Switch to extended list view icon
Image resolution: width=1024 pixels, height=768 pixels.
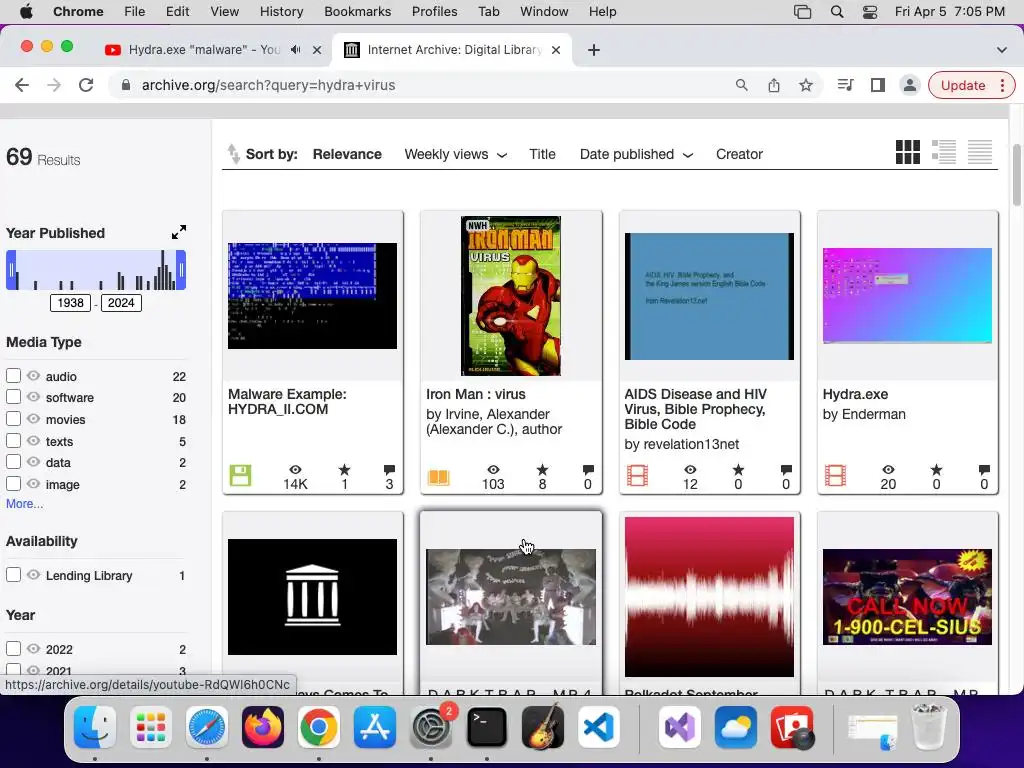[x=944, y=152]
